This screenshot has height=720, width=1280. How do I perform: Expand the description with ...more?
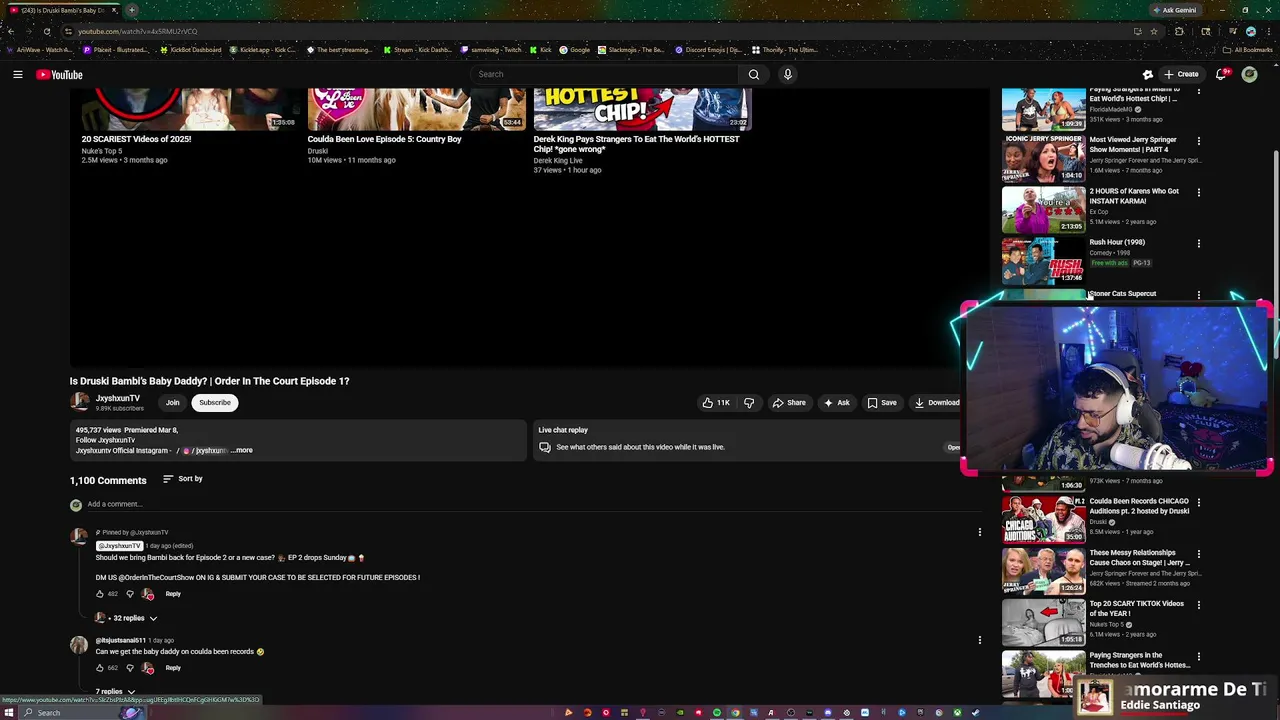[241, 450]
